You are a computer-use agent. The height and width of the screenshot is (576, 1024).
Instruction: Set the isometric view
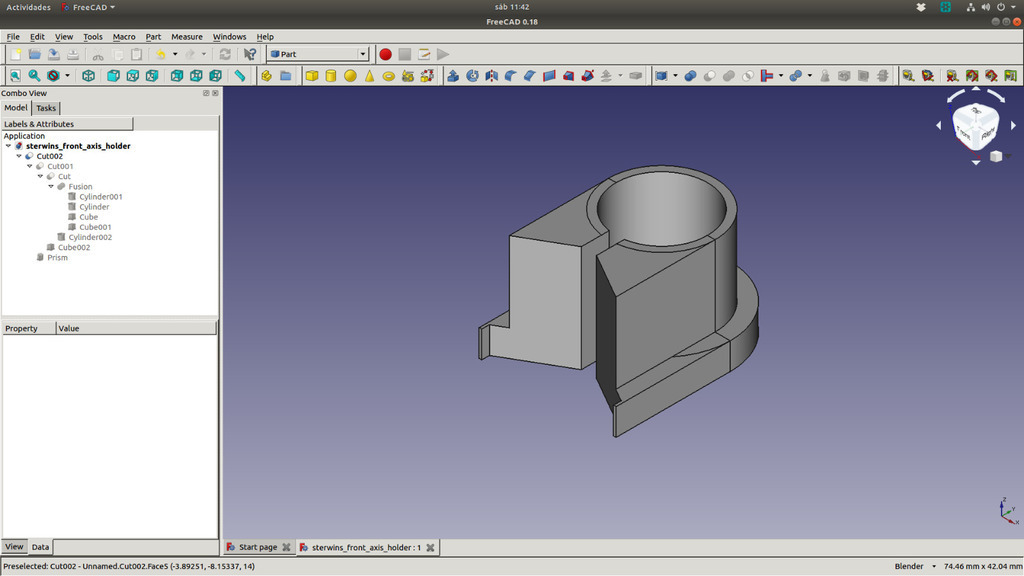click(x=88, y=76)
